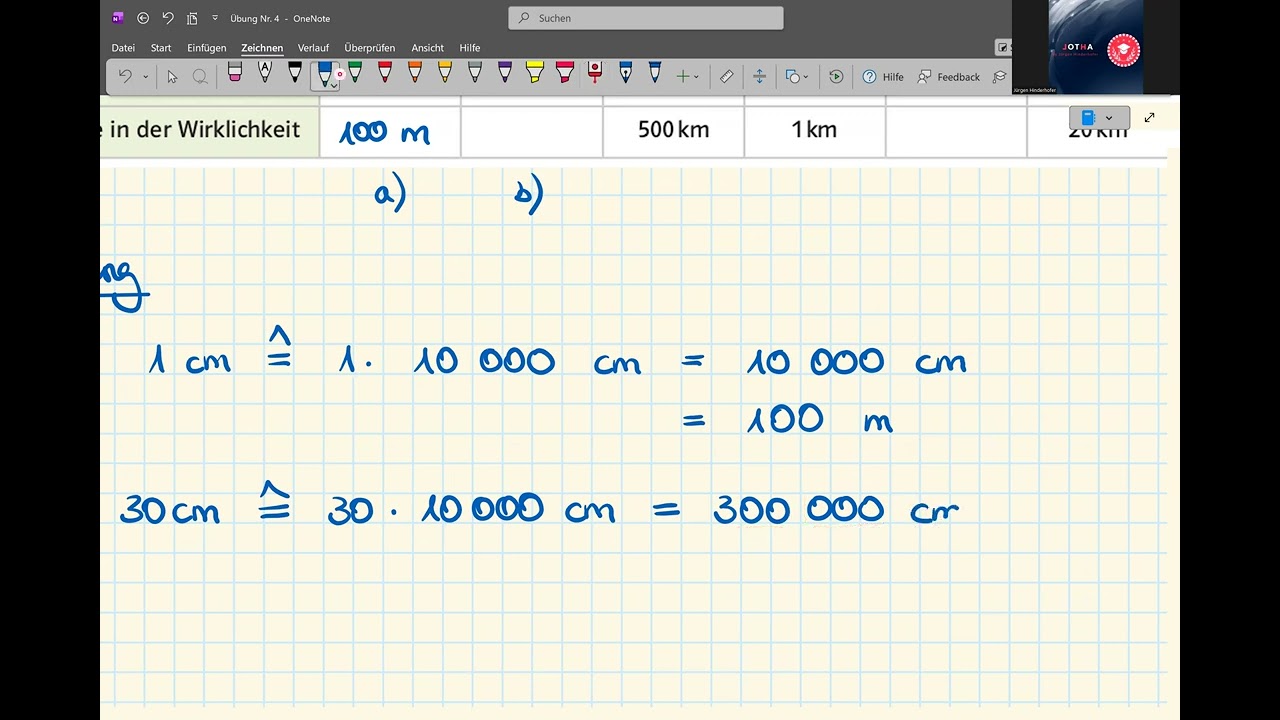Select the pink-red highlighter

click(565, 72)
